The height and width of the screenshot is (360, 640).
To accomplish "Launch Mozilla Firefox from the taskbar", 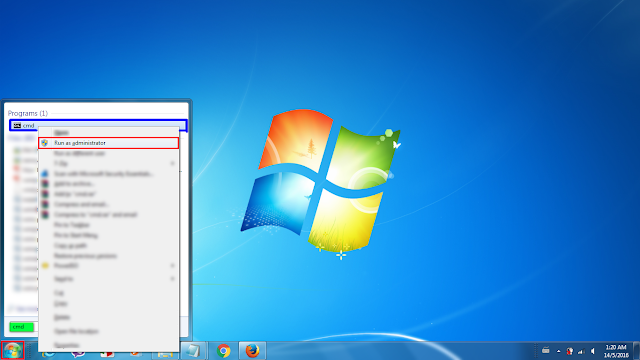I will pyautogui.click(x=252, y=351).
